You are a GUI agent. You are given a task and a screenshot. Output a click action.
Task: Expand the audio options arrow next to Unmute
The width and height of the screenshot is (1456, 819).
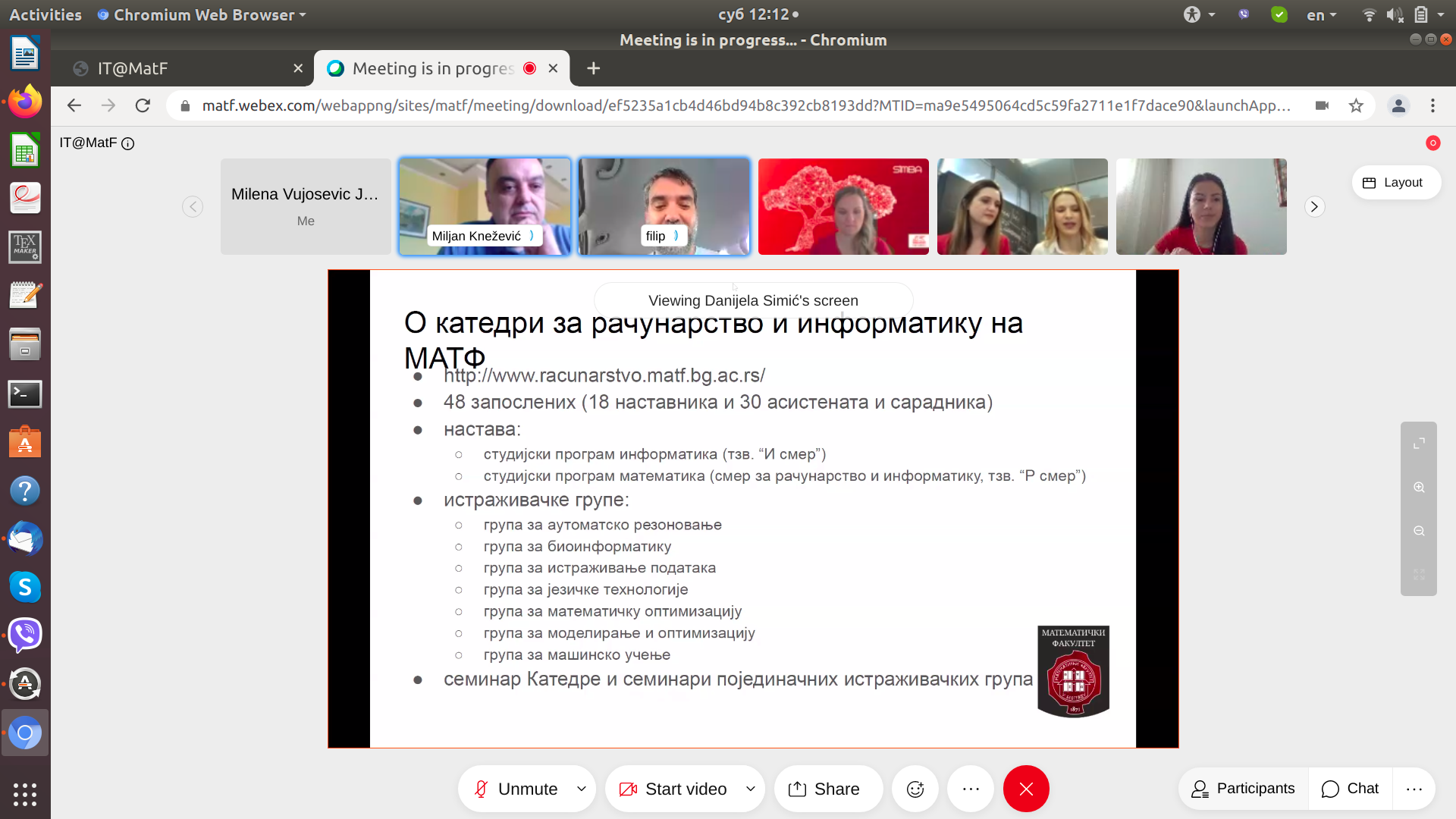point(582,789)
